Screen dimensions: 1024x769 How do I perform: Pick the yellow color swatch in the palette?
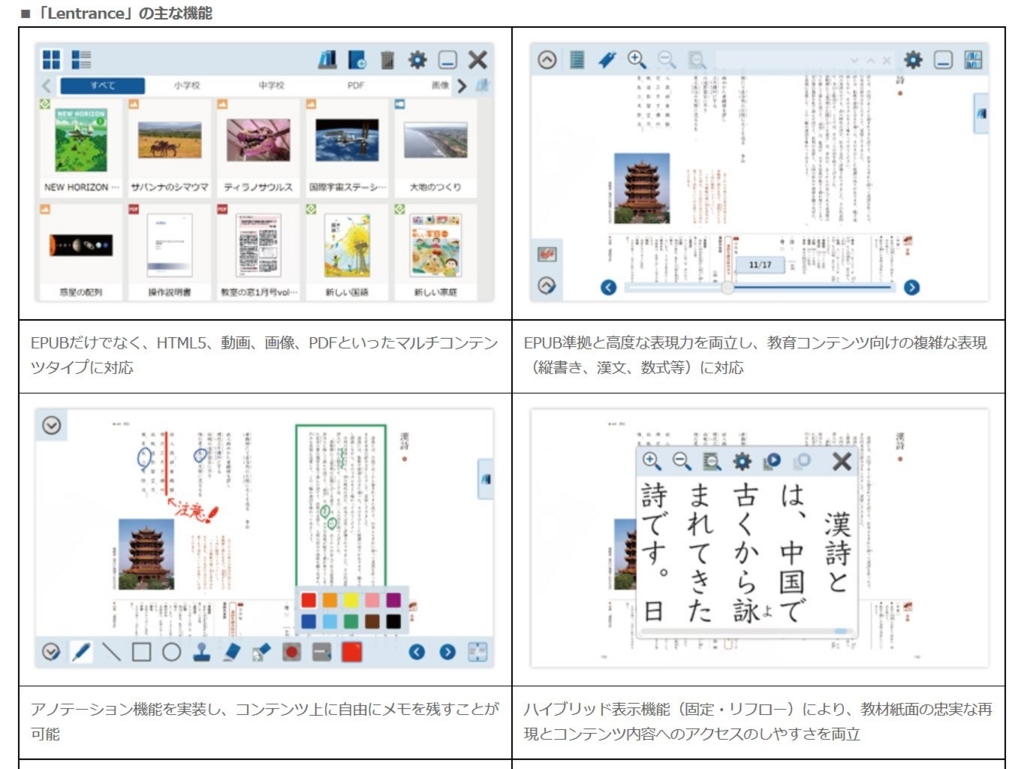(x=352, y=600)
